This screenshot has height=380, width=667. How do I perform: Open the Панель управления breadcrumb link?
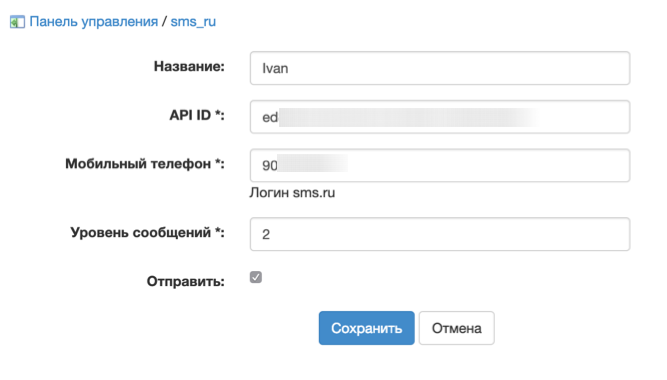[x=94, y=21]
